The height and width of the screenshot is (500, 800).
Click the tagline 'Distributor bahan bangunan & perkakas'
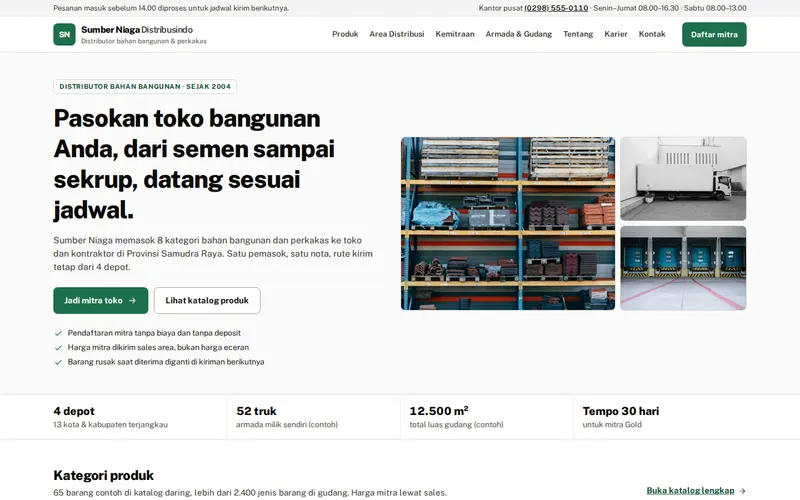(144, 41)
